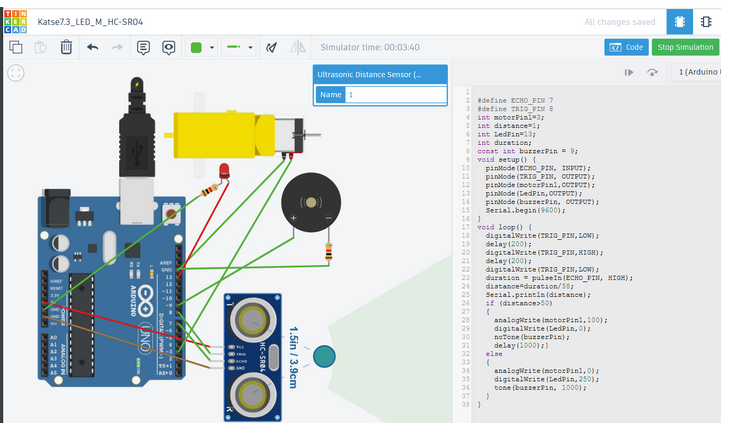
Task: Open the wire type dropdown
Action: point(238,47)
